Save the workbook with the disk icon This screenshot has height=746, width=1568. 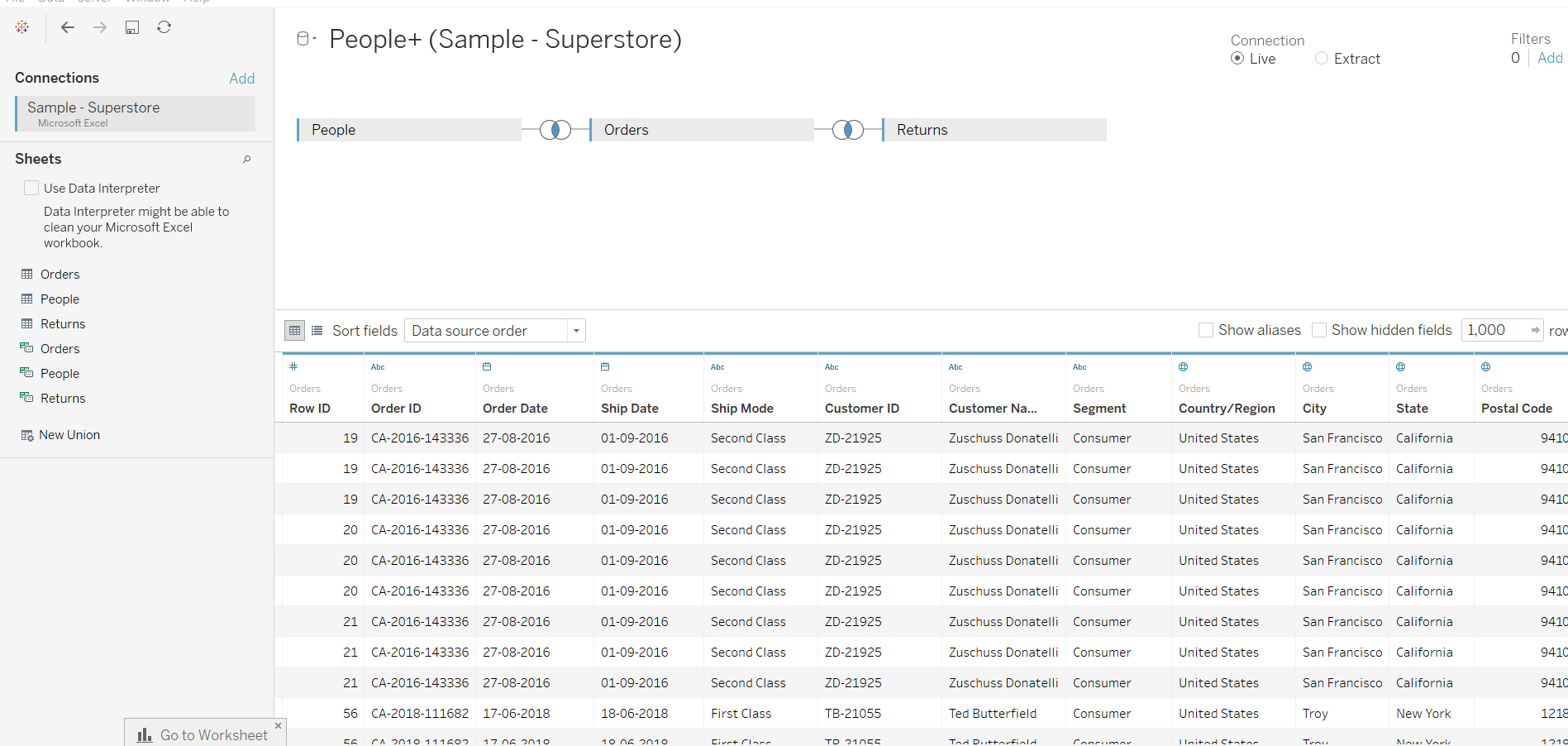click(x=132, y=27)
